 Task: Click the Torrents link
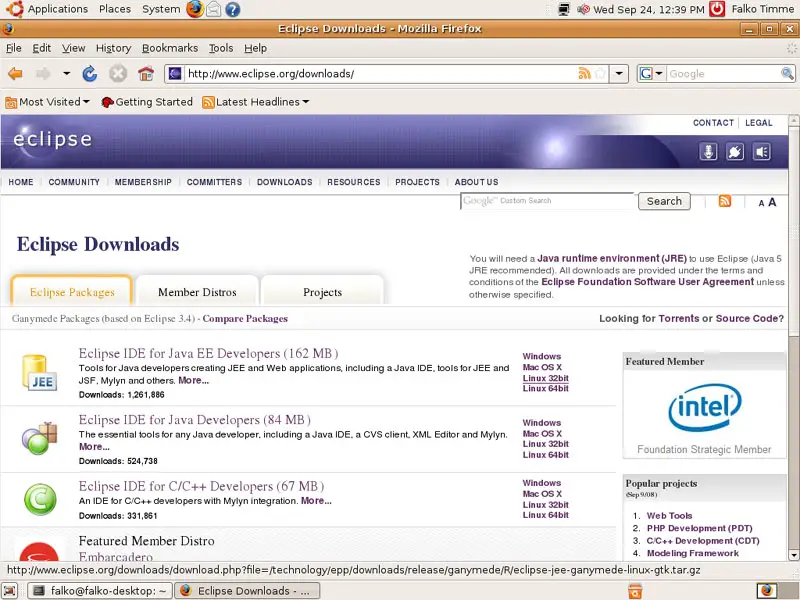click(x=679, y=318)
